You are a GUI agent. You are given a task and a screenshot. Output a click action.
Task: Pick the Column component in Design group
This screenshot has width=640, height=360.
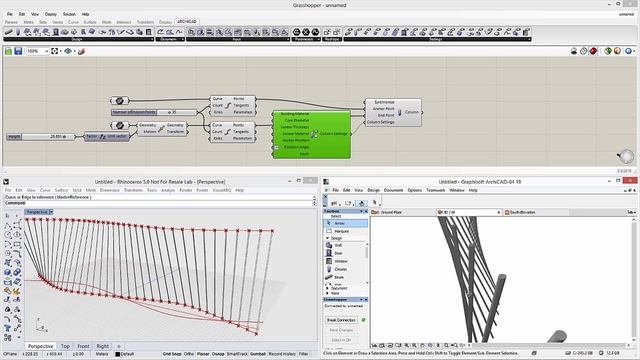tap(18, 32)
